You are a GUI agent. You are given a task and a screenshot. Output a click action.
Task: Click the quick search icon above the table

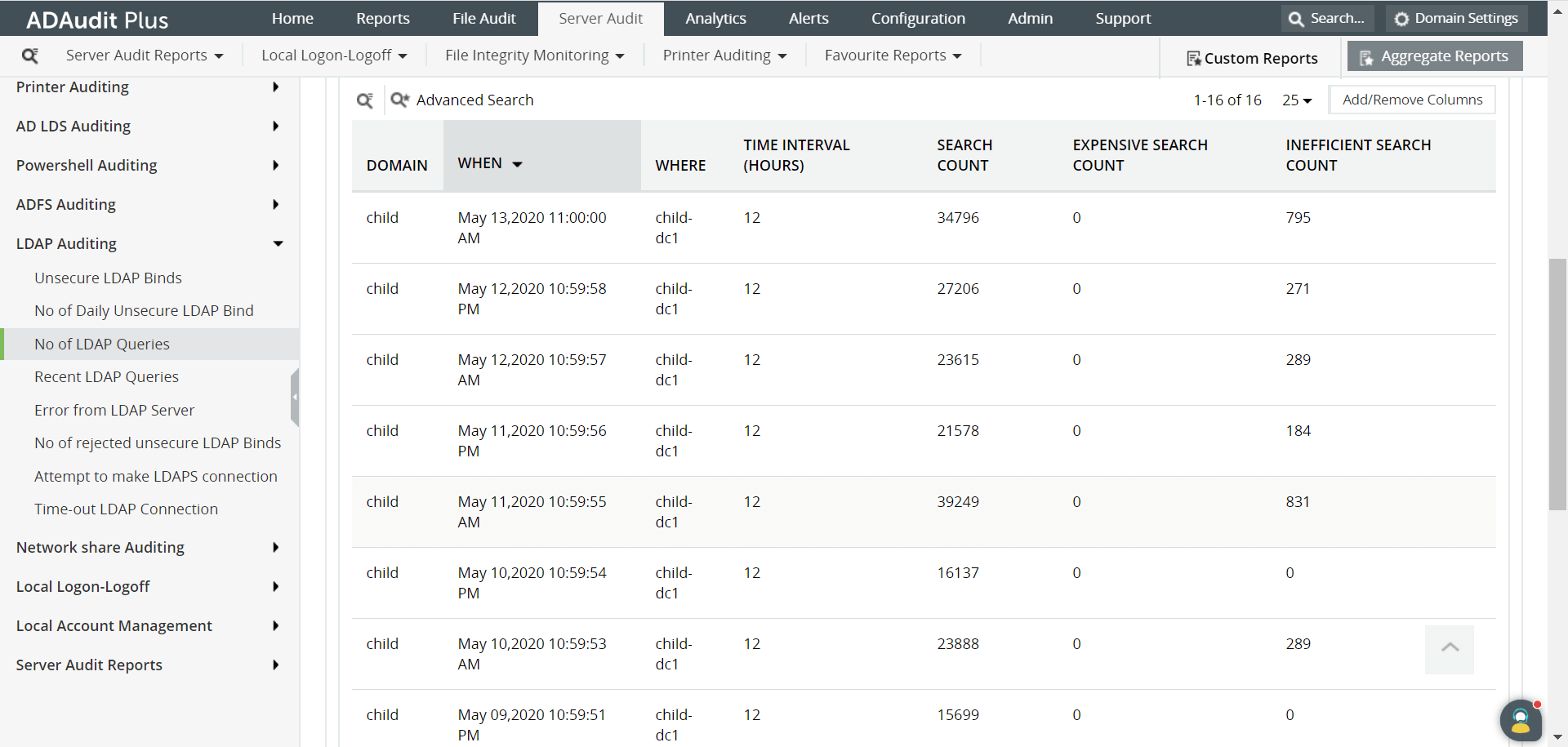coord(365,100)
